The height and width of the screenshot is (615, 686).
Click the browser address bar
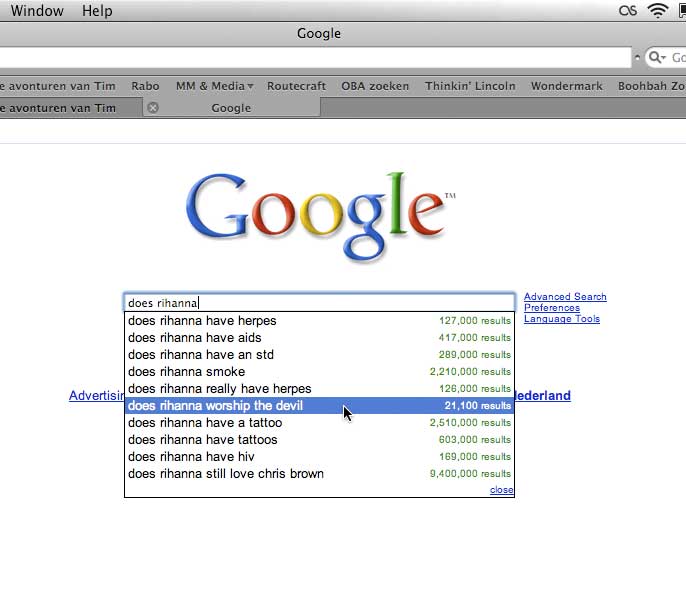[315, 58]
